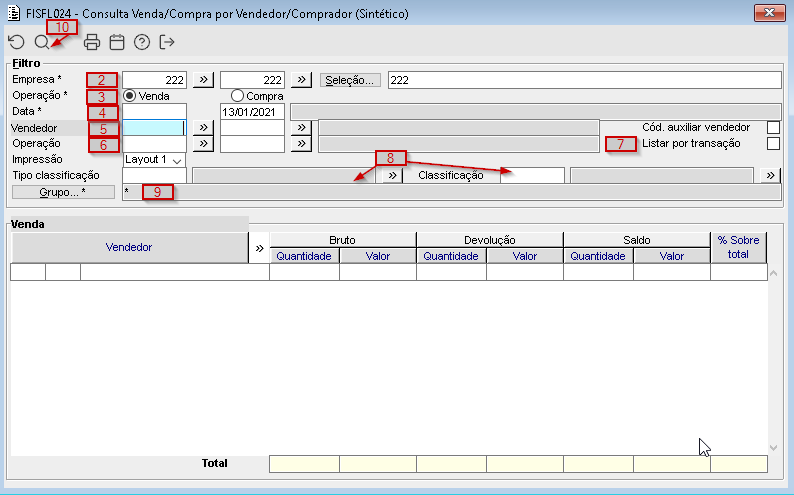
Task: Click the printer icon
Action: 92,42
